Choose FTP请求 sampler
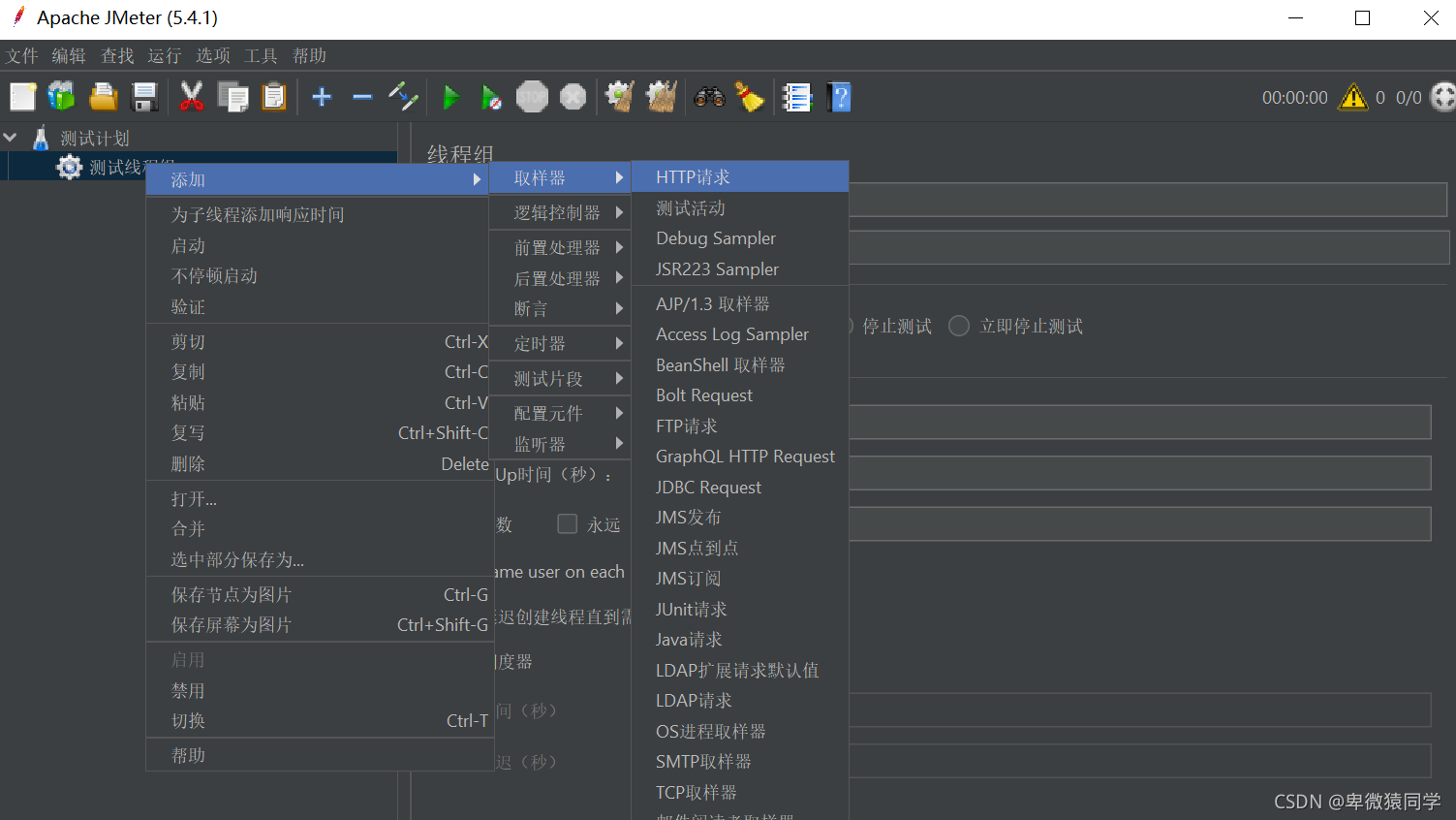Image resolution: width=1456 pixels, height=820 pixels. [x=740, y=426]
